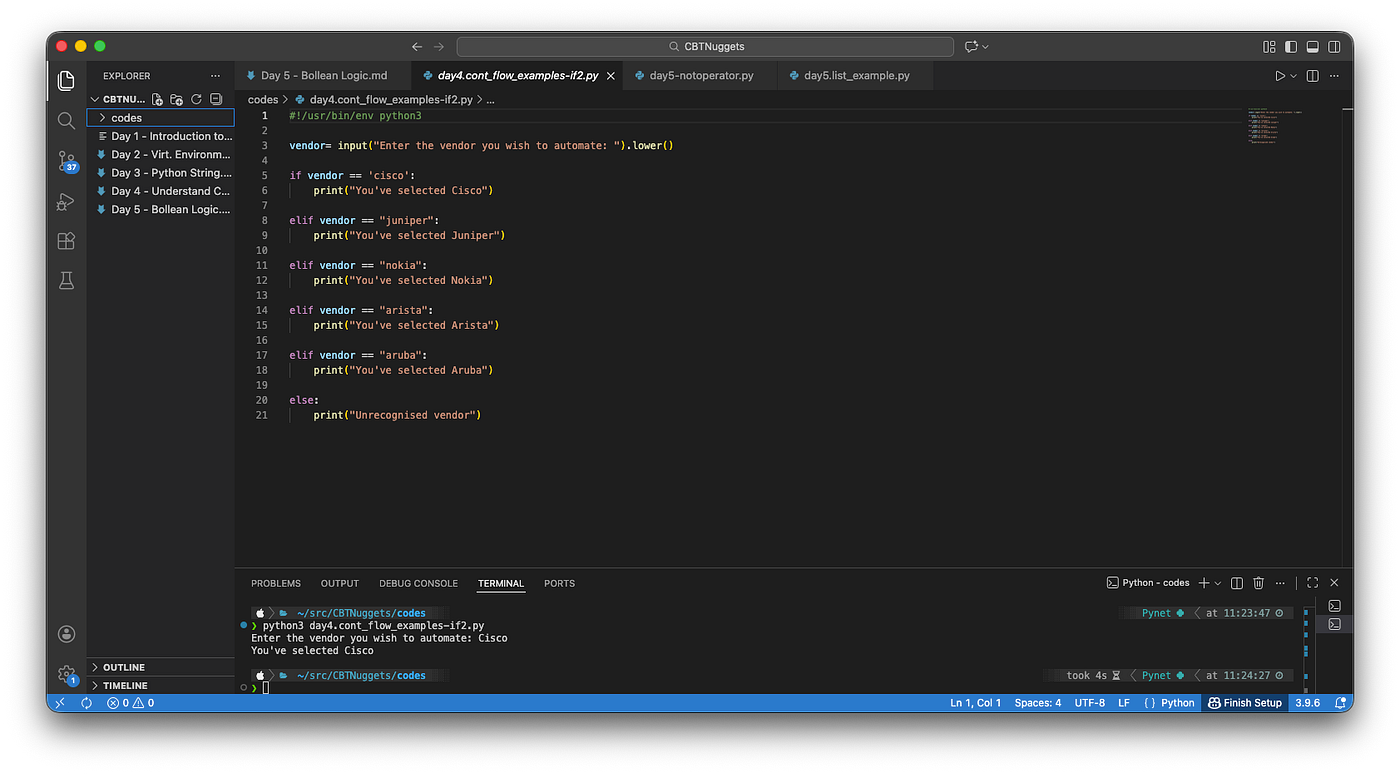The width and height of the screenshot is (1400, 774).
Task: Create a new file in the explorer
Action: pos(157,99)
